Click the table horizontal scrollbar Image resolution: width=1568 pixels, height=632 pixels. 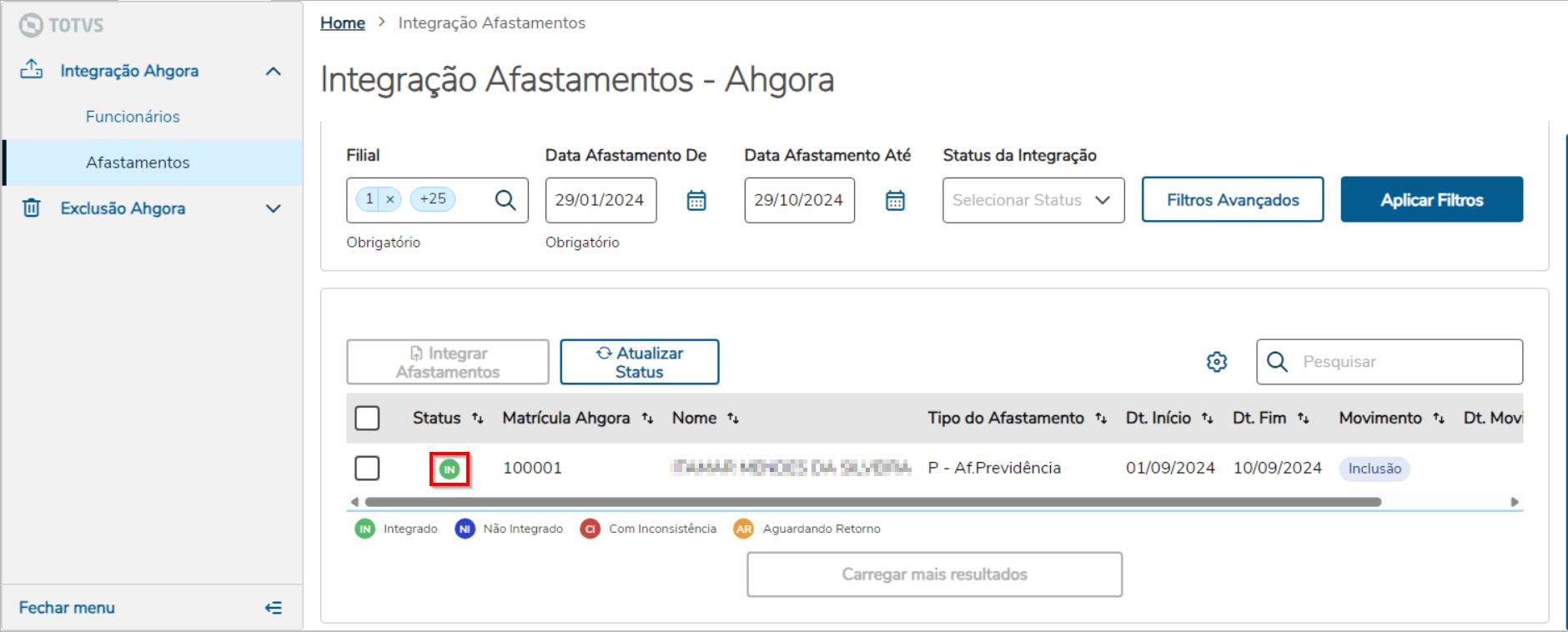click(872, 502)
